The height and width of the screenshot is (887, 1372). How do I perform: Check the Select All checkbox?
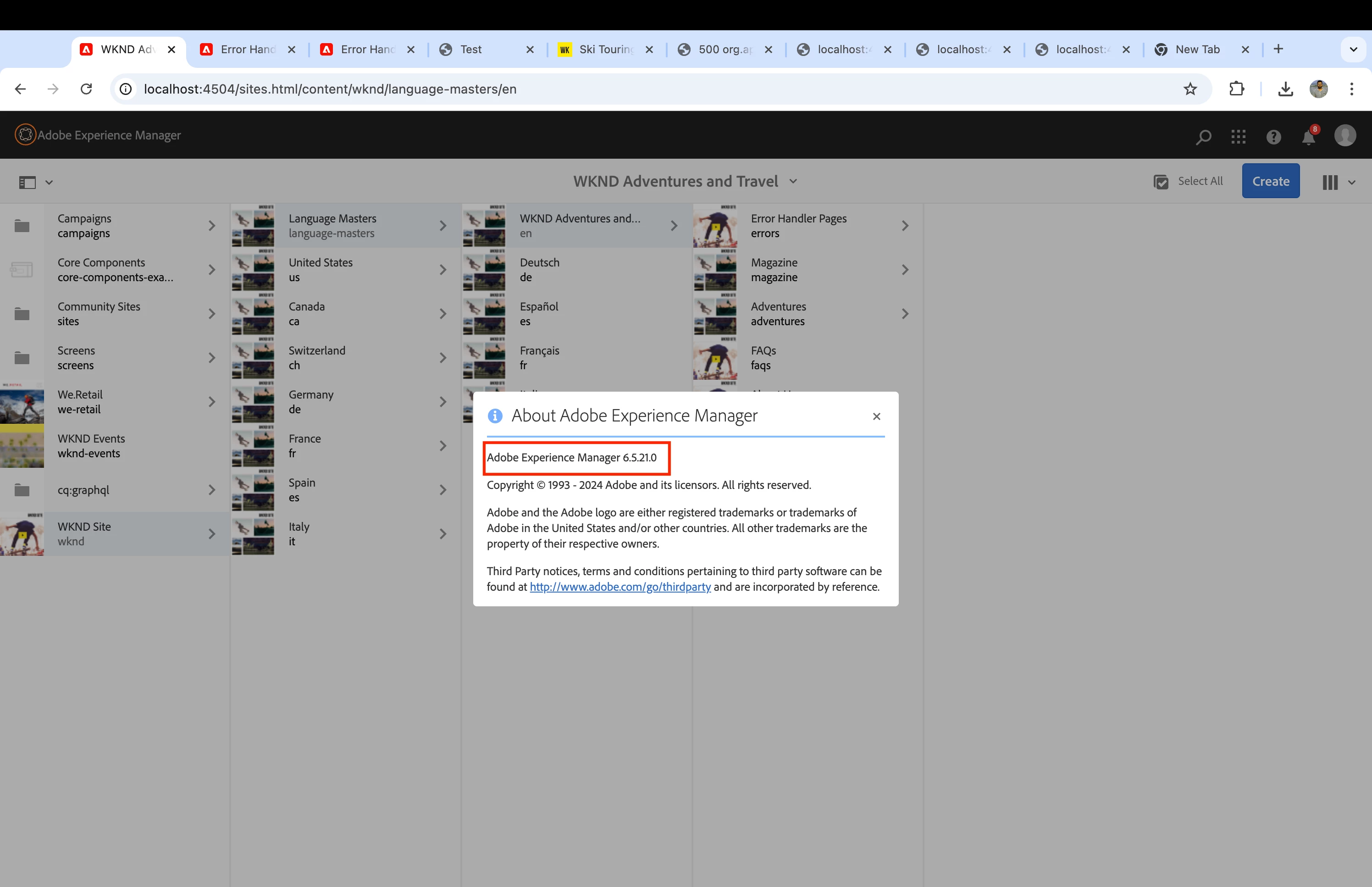click(x=1161, y=182)
